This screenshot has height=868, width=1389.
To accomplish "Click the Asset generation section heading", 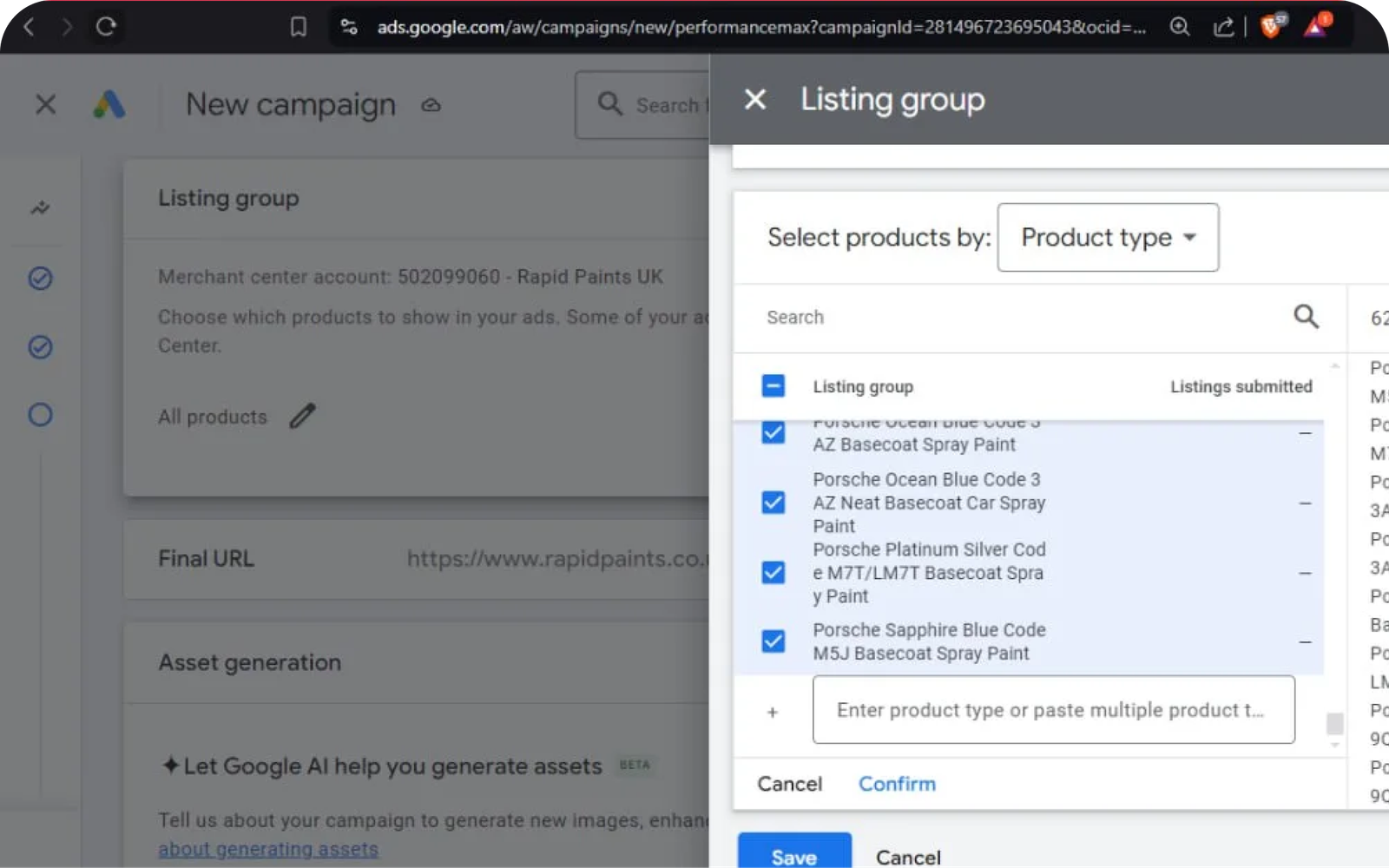I will coord(249,662).
